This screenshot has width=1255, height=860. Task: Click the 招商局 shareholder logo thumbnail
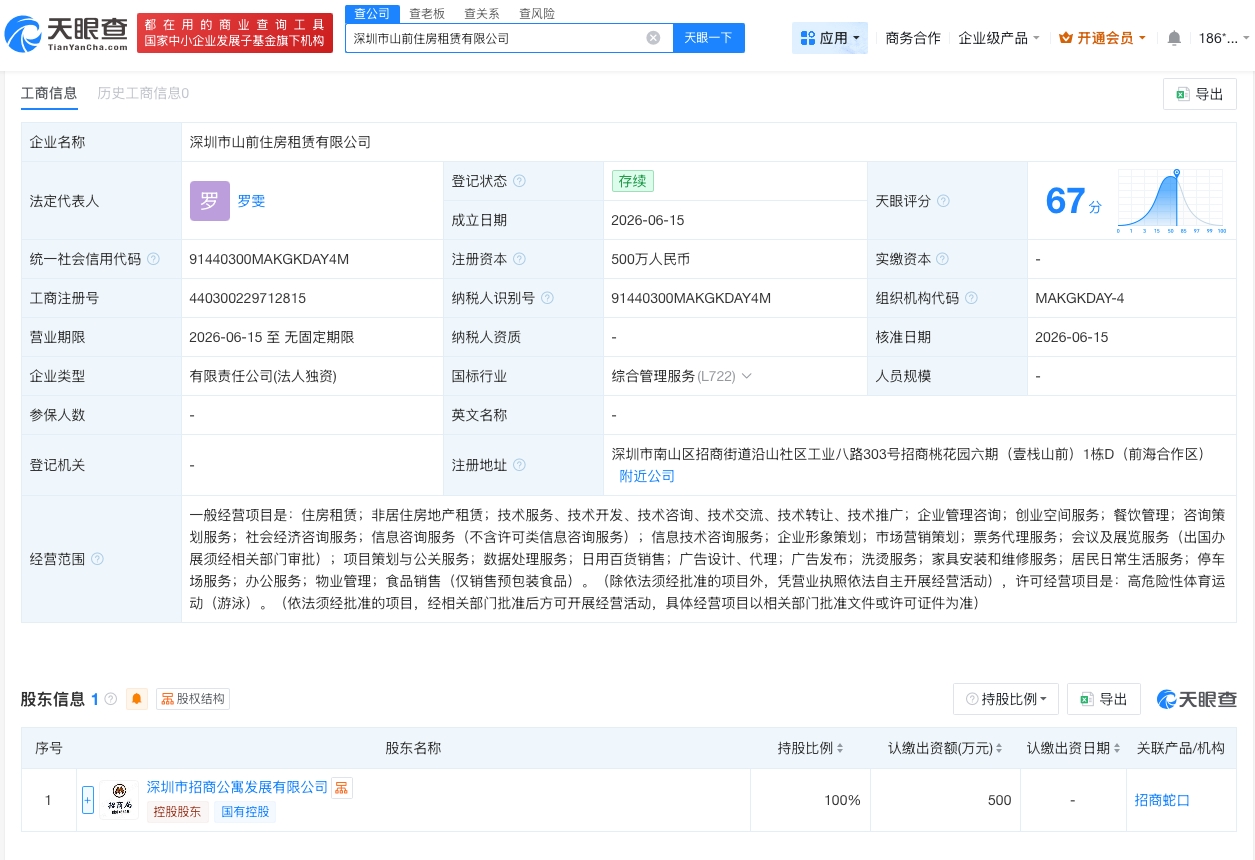pos(119,800)
